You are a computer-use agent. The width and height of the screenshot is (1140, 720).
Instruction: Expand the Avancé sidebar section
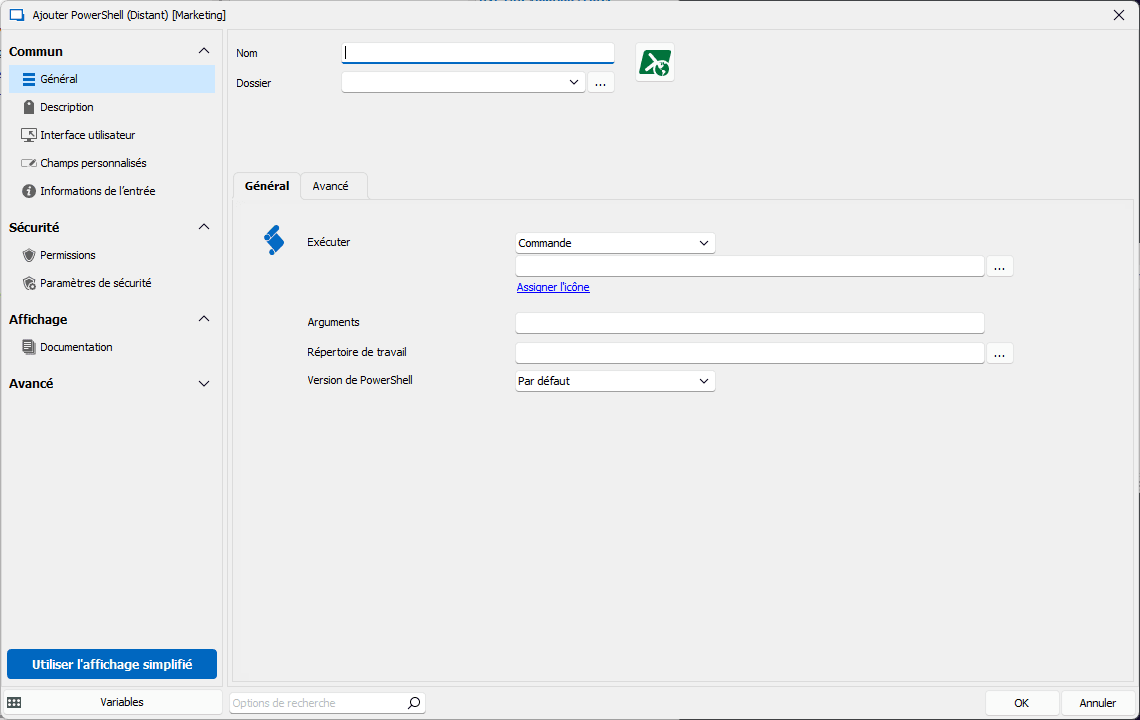(204, 383)
